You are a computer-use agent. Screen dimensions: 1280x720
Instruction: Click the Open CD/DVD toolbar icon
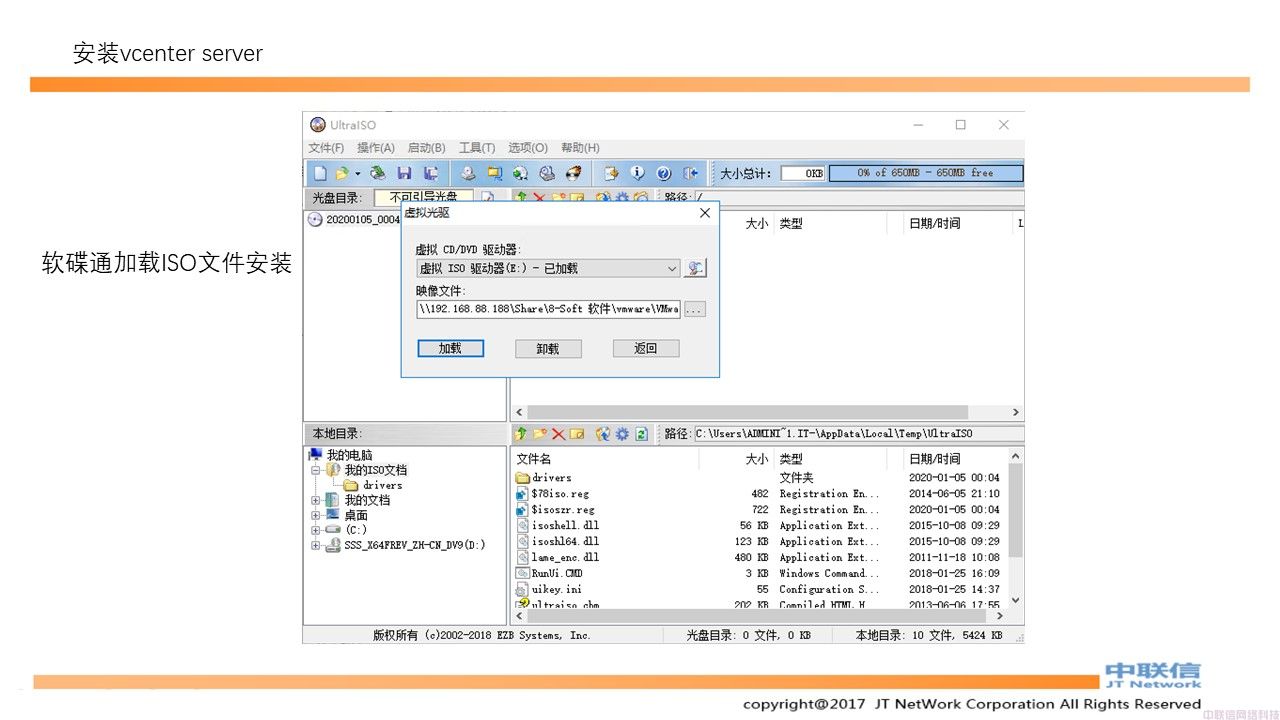[x=468, y=173]
